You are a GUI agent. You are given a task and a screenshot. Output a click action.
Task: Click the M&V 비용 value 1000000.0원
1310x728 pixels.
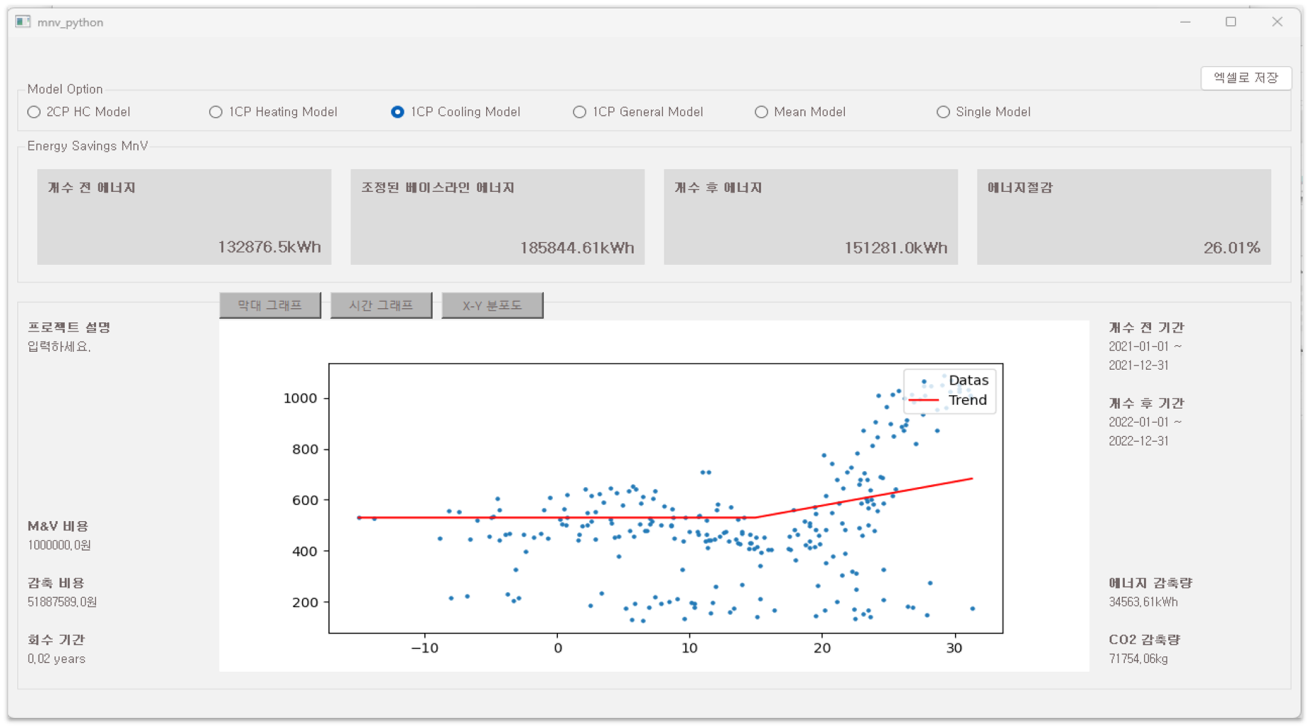(x=62, y=545)
